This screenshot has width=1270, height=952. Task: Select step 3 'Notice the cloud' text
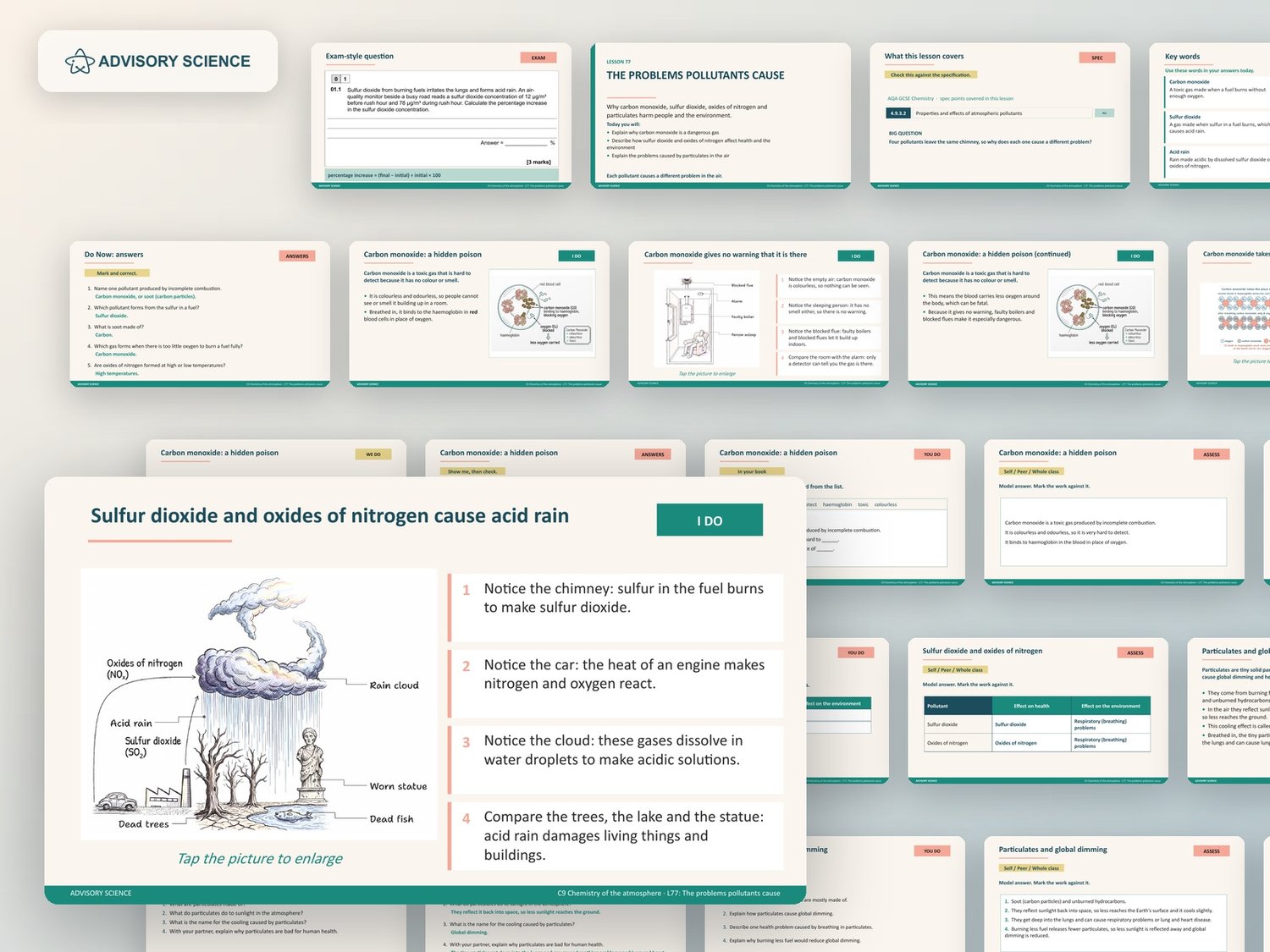tap(613, 750)
